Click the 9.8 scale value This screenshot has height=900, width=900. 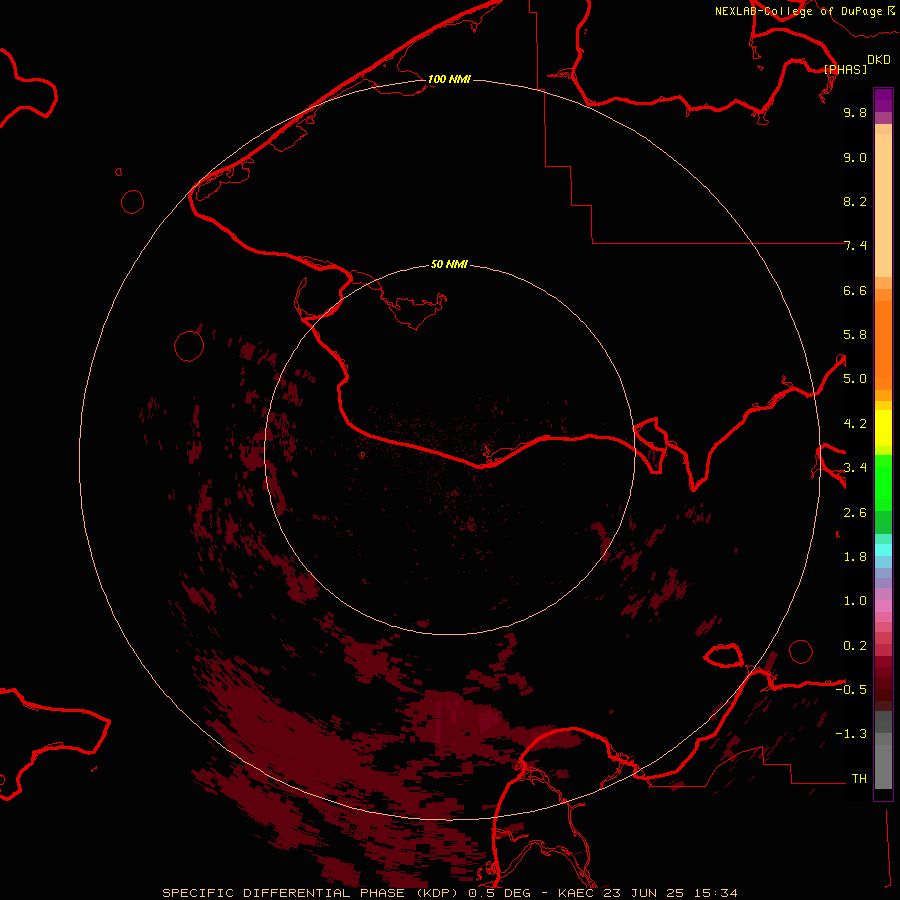855,112
